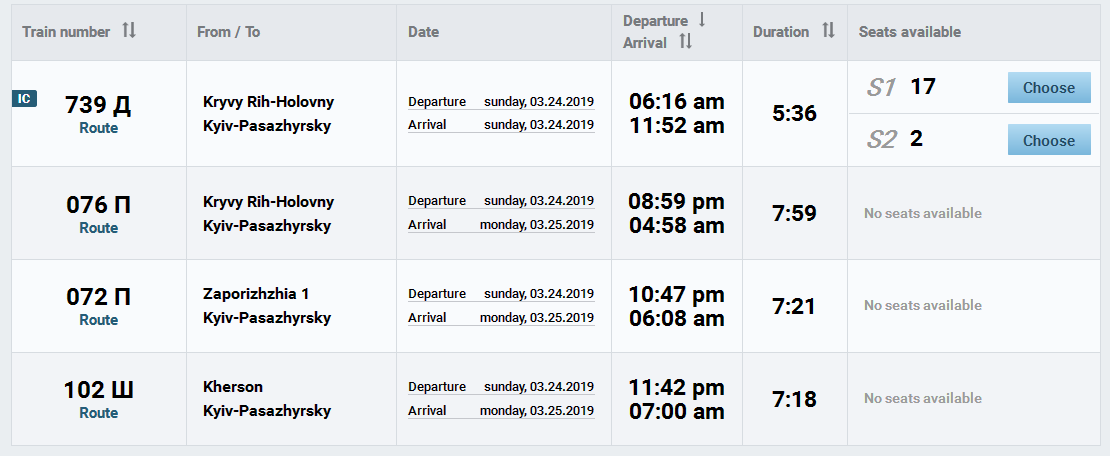
Task: Sort by departure down arrow icon
Action: [702, 20]
